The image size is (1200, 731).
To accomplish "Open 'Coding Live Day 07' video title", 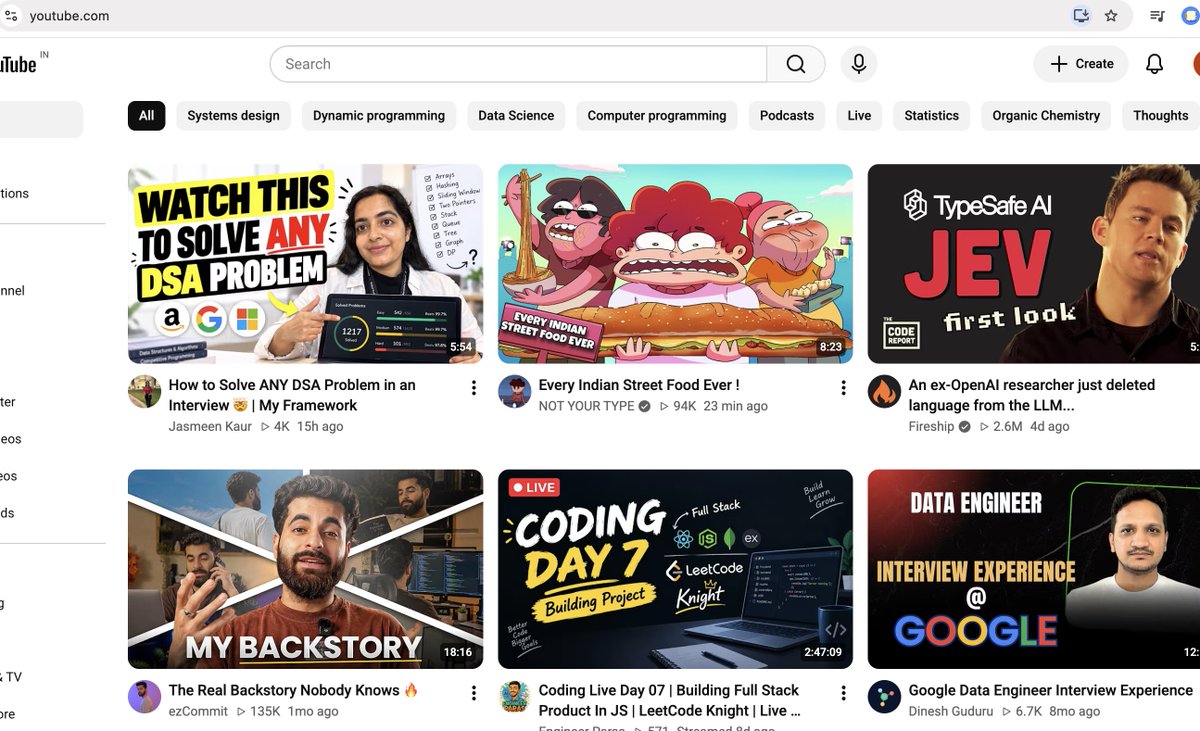I will [670, 700].
